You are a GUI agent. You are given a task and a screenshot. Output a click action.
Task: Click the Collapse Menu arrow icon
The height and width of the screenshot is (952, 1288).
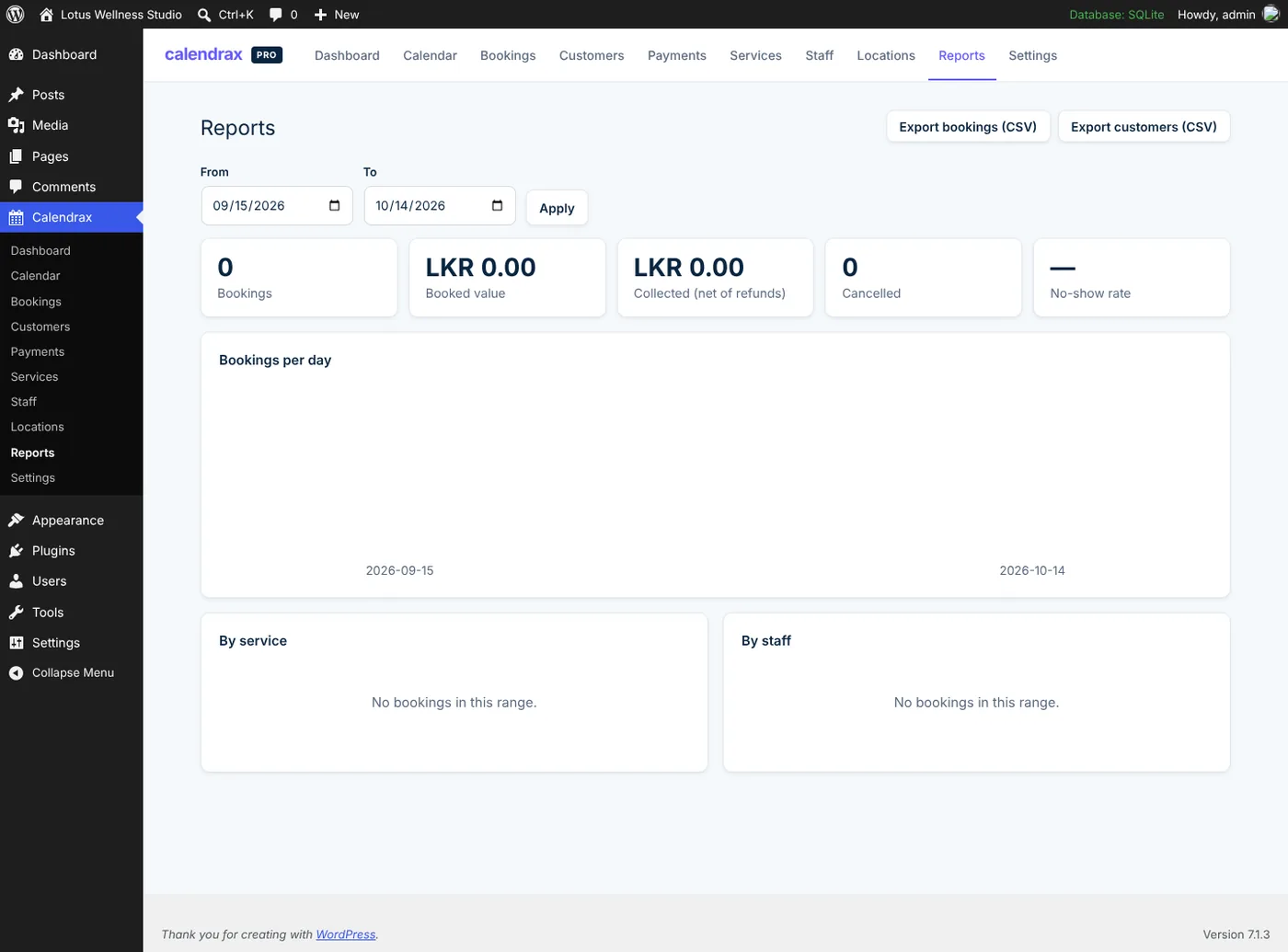tap(16, 673)
